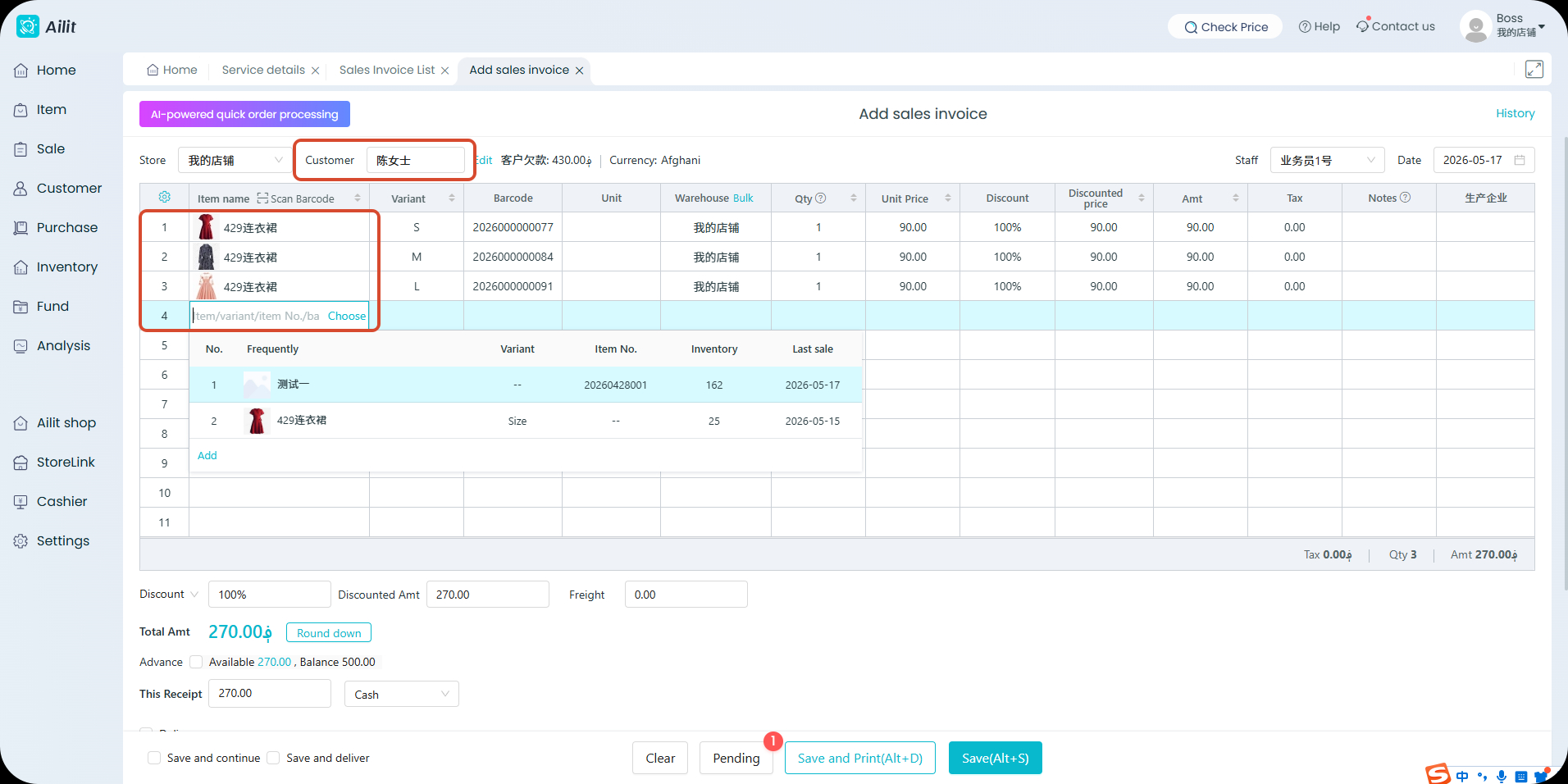Sort by the Unit Price column arrows

tap(948, 198)
